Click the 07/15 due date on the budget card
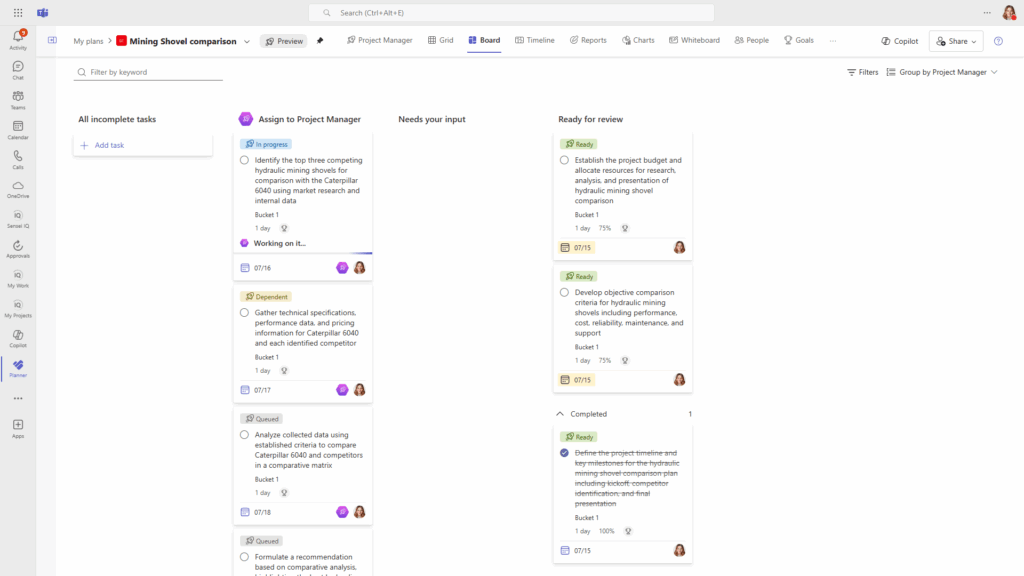 (x=576, y=248)
